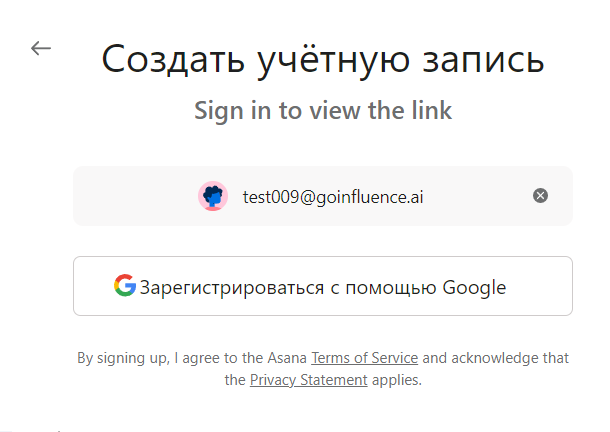Click the 'Sign in to view the link' subtitle
The width and height of the screenshot is (610, 432).
322,110
